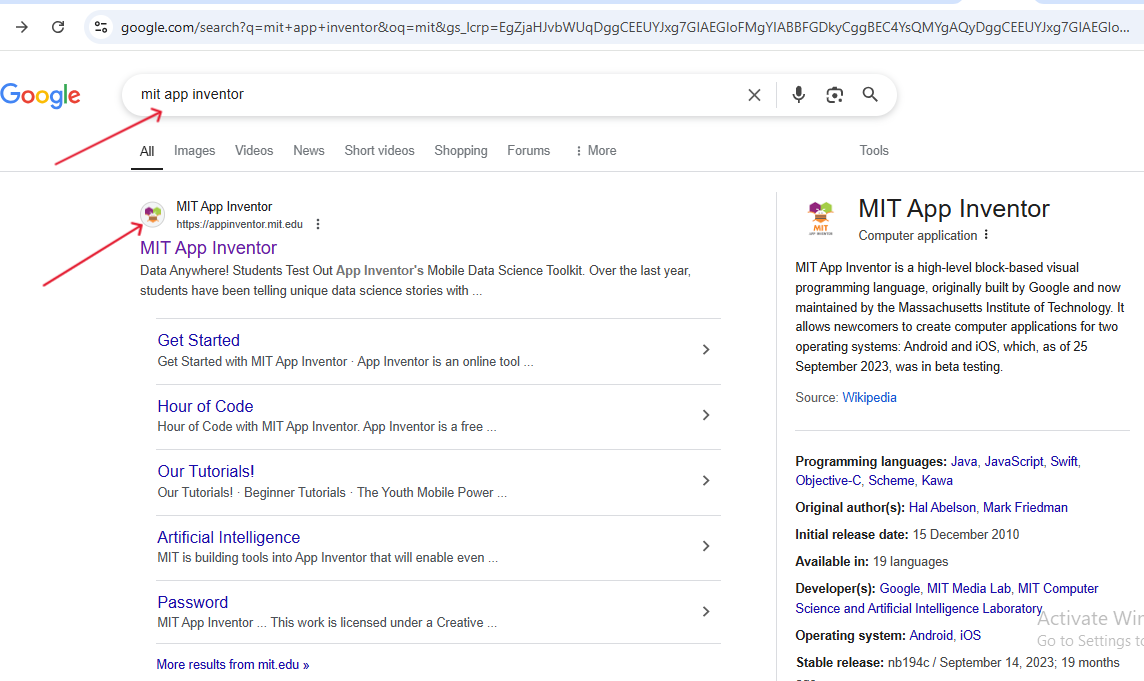Click the Objective-C link
This screenshot has height=681, width=1144.
point(828,480)
